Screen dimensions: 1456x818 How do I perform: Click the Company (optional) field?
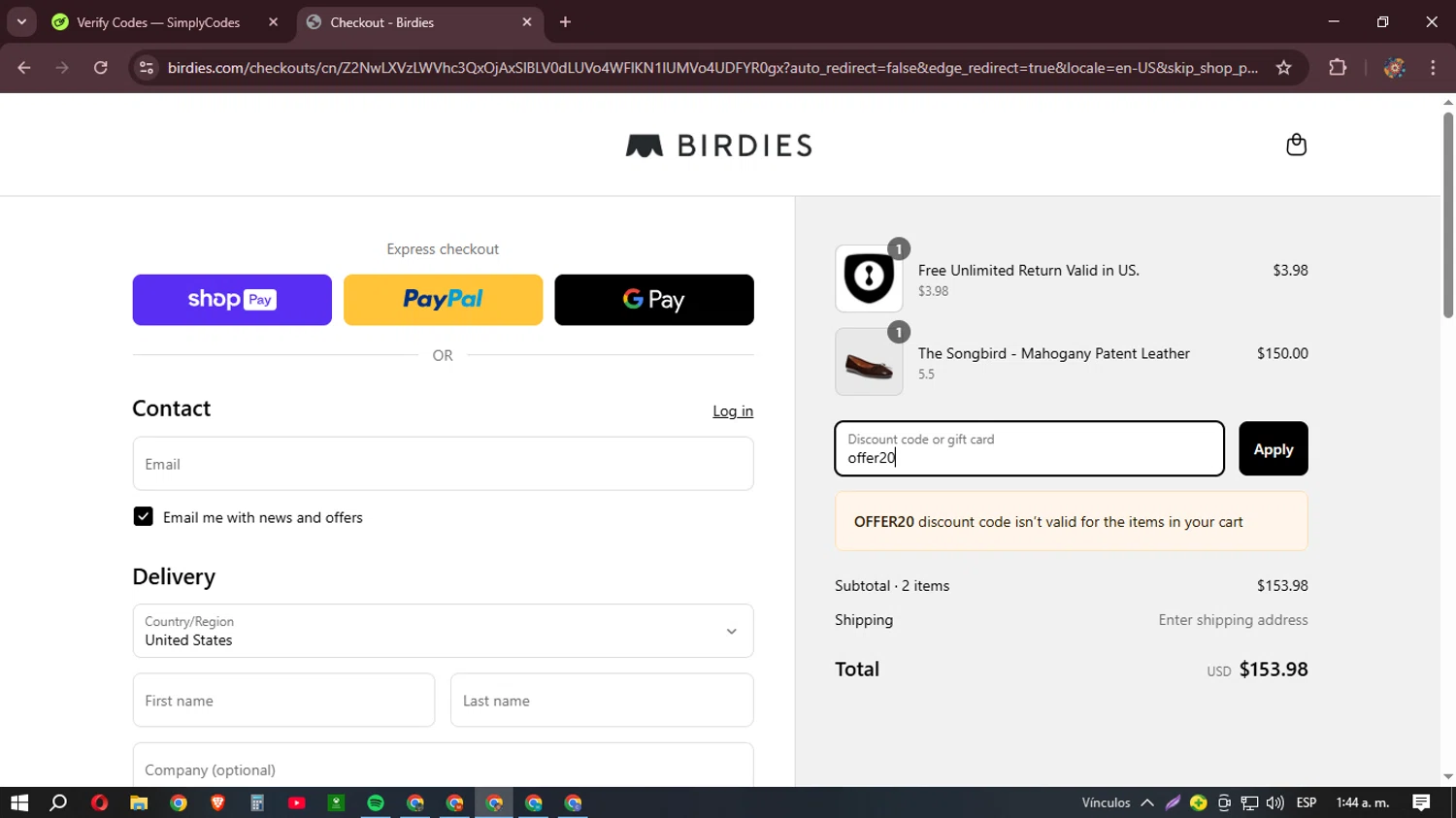(x=443, y=767)
